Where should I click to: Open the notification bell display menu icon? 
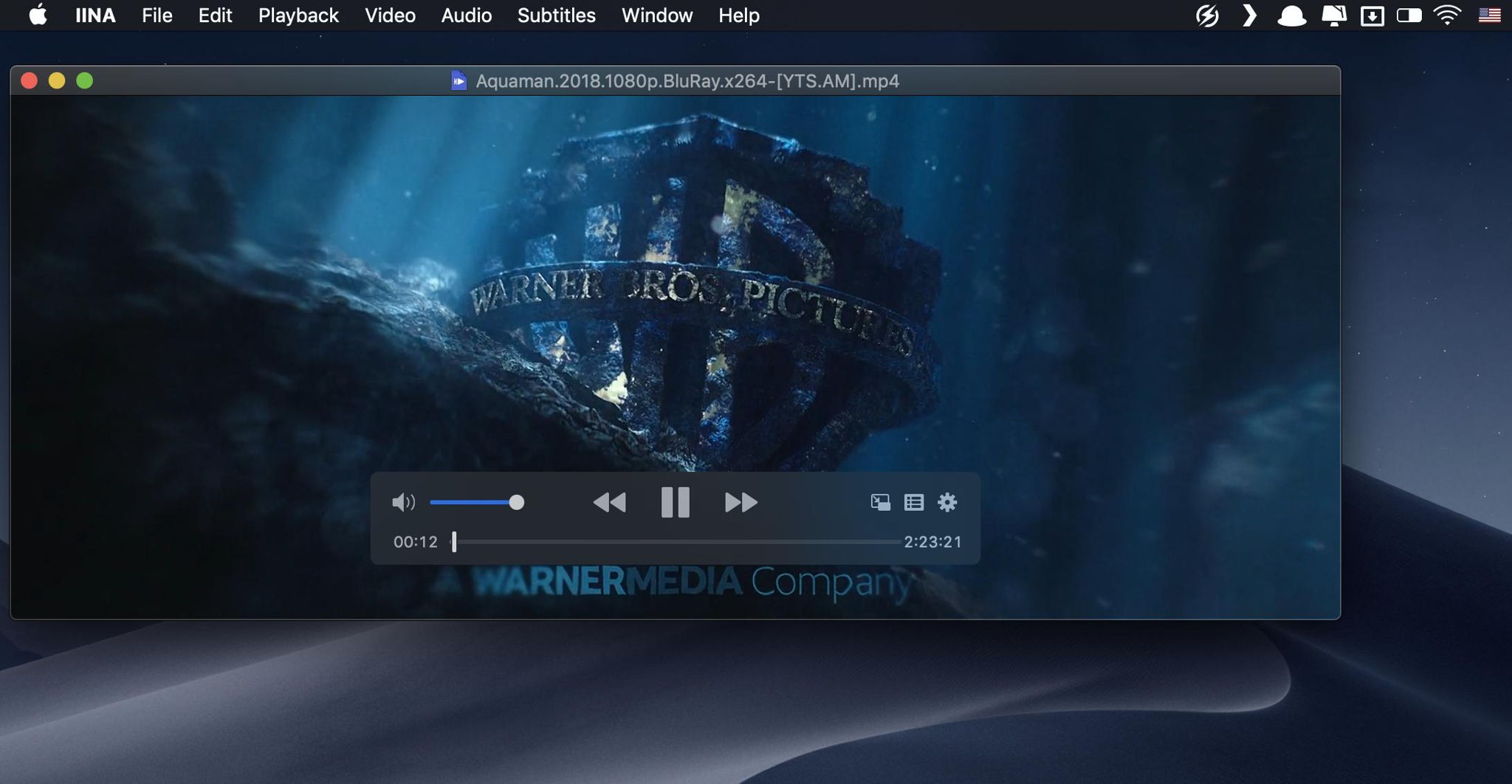point(1334,16)
